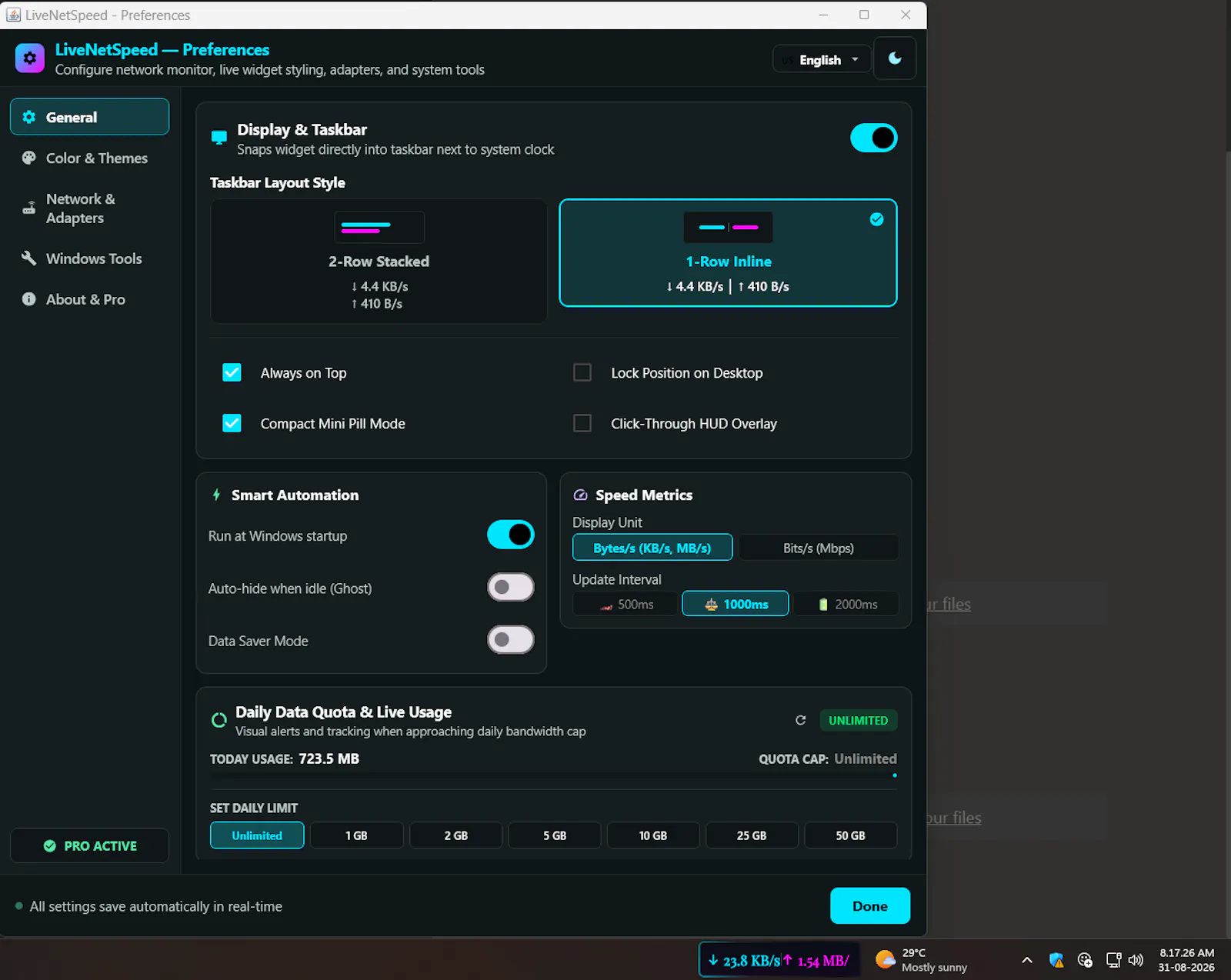Click the Display & Taskbar monitor icon
This screenshot has width=1231, height=980.
pos(219,138)
